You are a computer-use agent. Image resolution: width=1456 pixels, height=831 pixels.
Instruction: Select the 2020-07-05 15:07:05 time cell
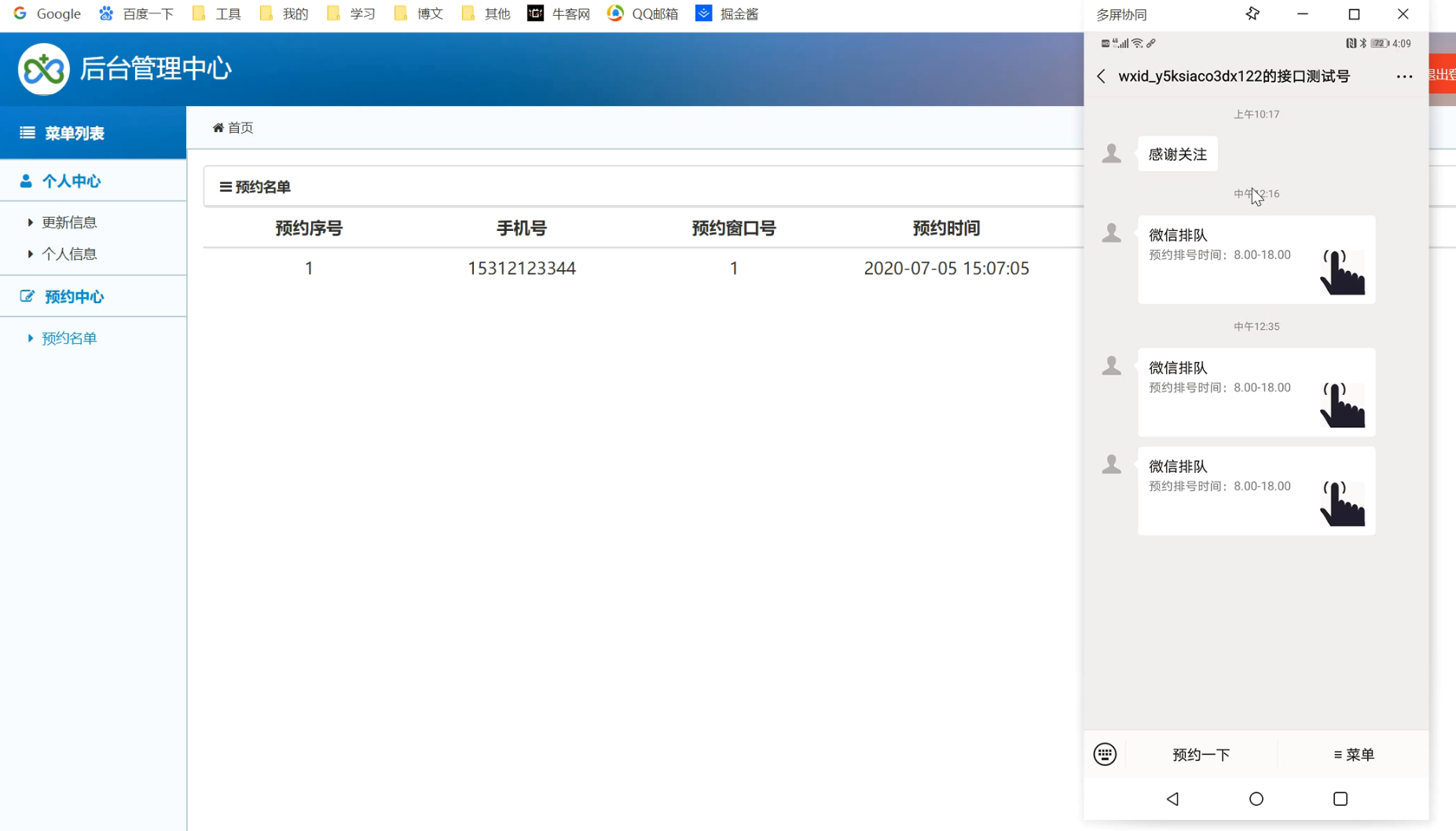pos(946,268)
